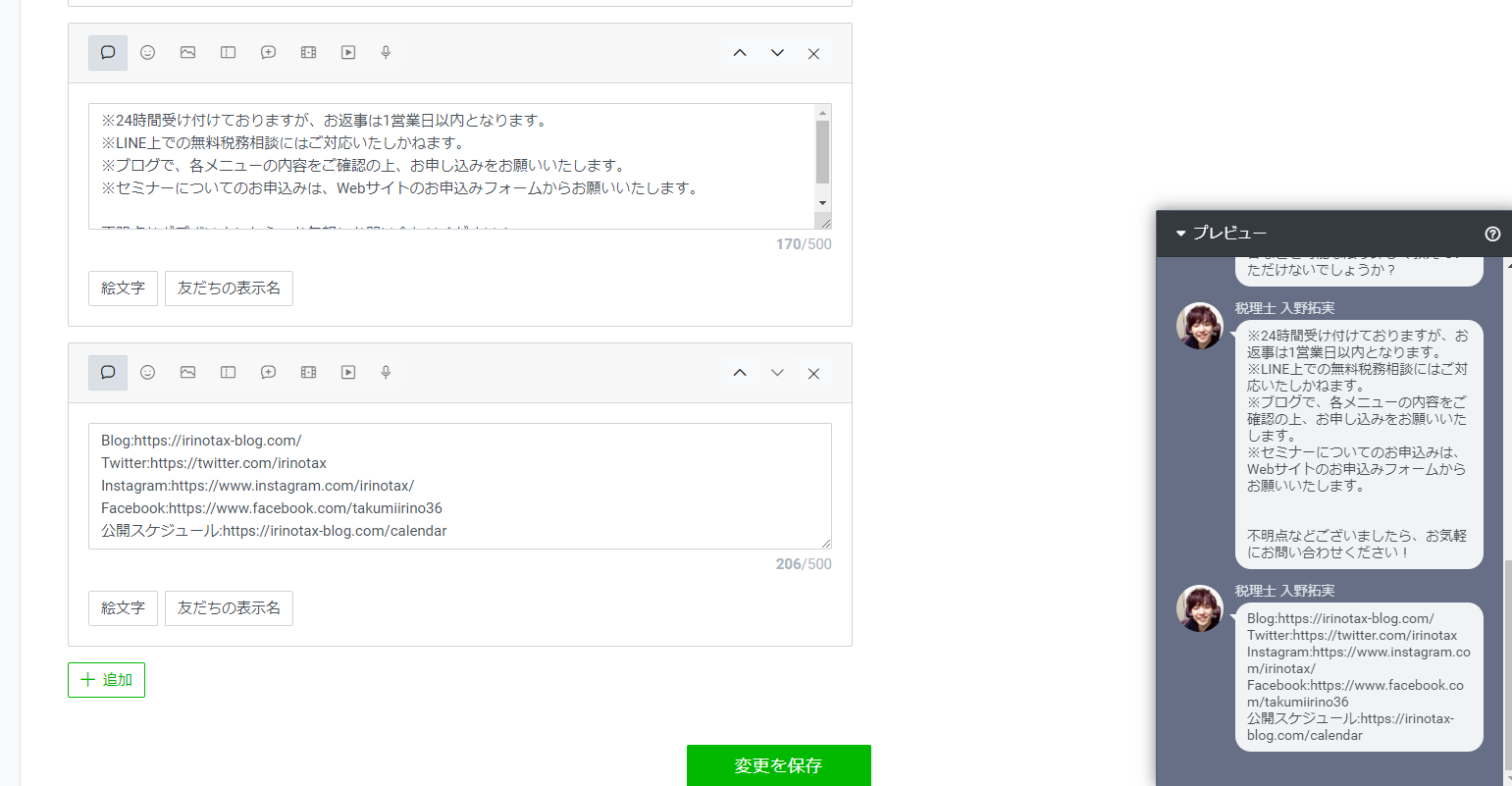This screenshot has width=1512, height=786.
Task: Click scroll-down arrow of first textarea
Action: click(x=823, y=203)
